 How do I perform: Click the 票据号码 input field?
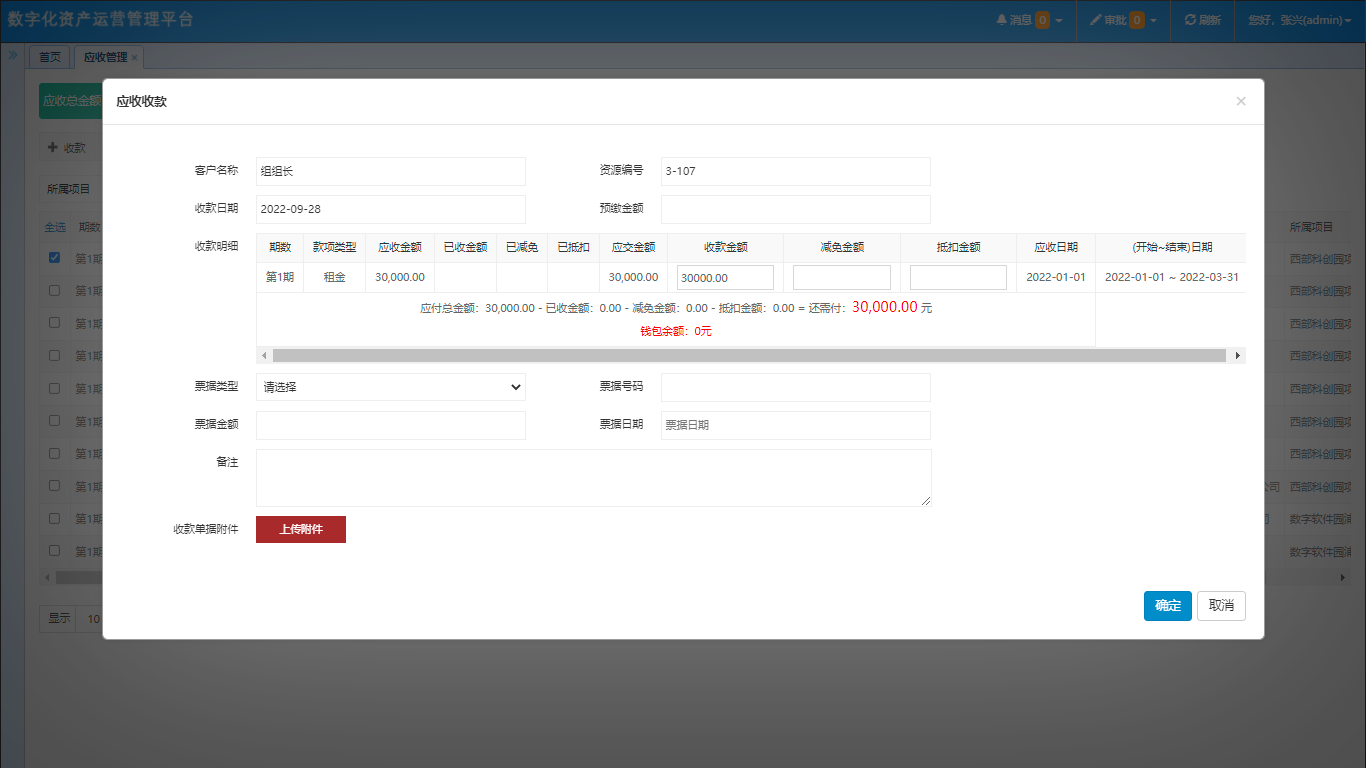[x=796, y=387]
